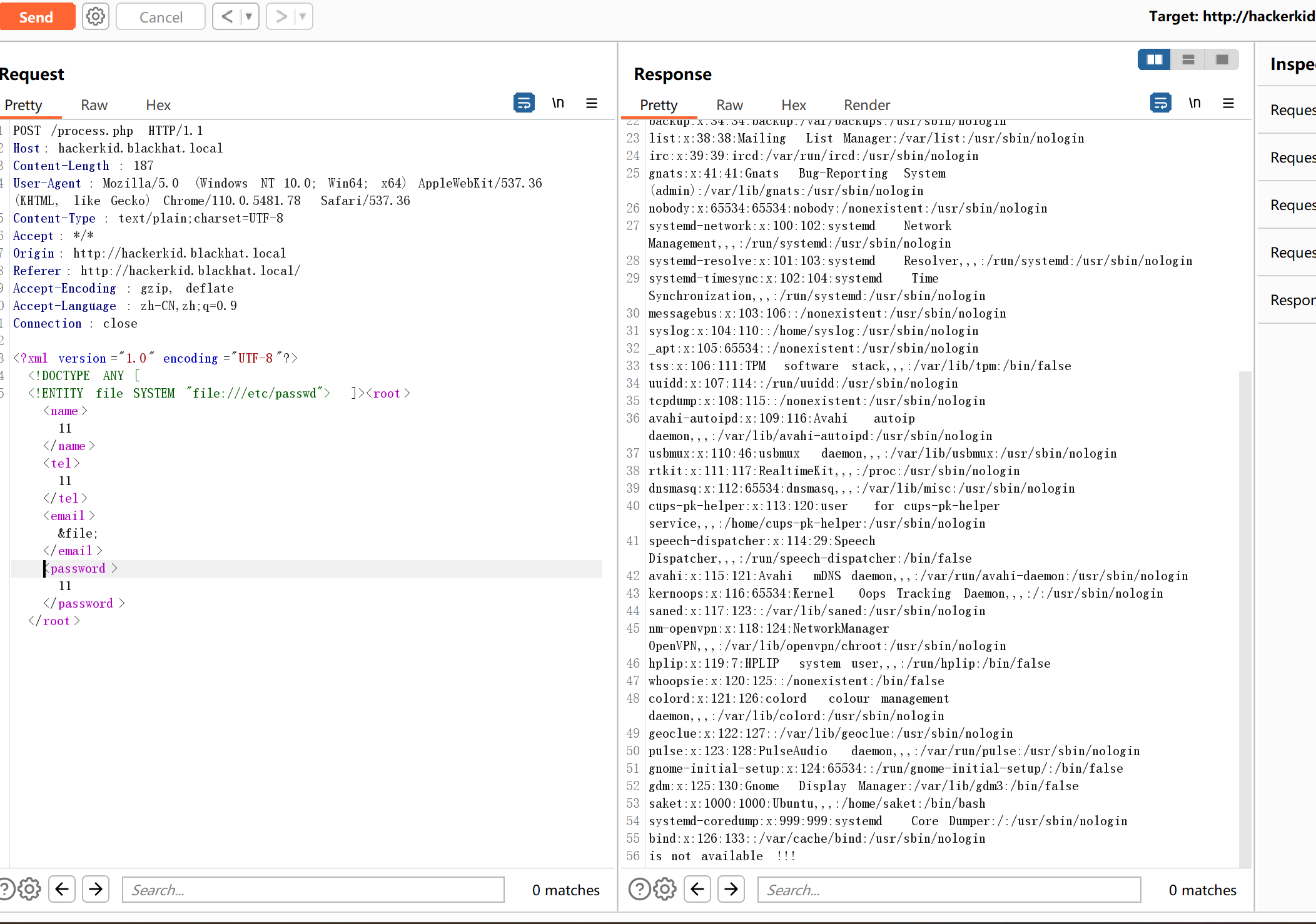The width and height of the screenshot is (1316, 924).
Task: Switch Request view to Hex tab
Action: point(158,105)
